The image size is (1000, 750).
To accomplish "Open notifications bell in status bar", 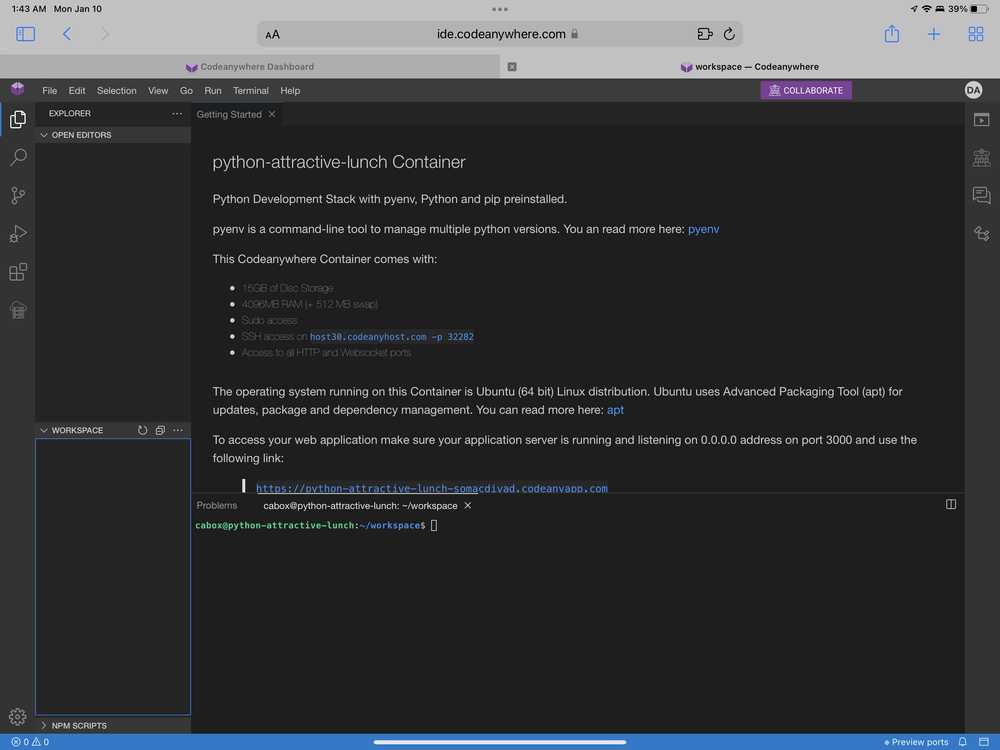I will [x=963, y=742].
